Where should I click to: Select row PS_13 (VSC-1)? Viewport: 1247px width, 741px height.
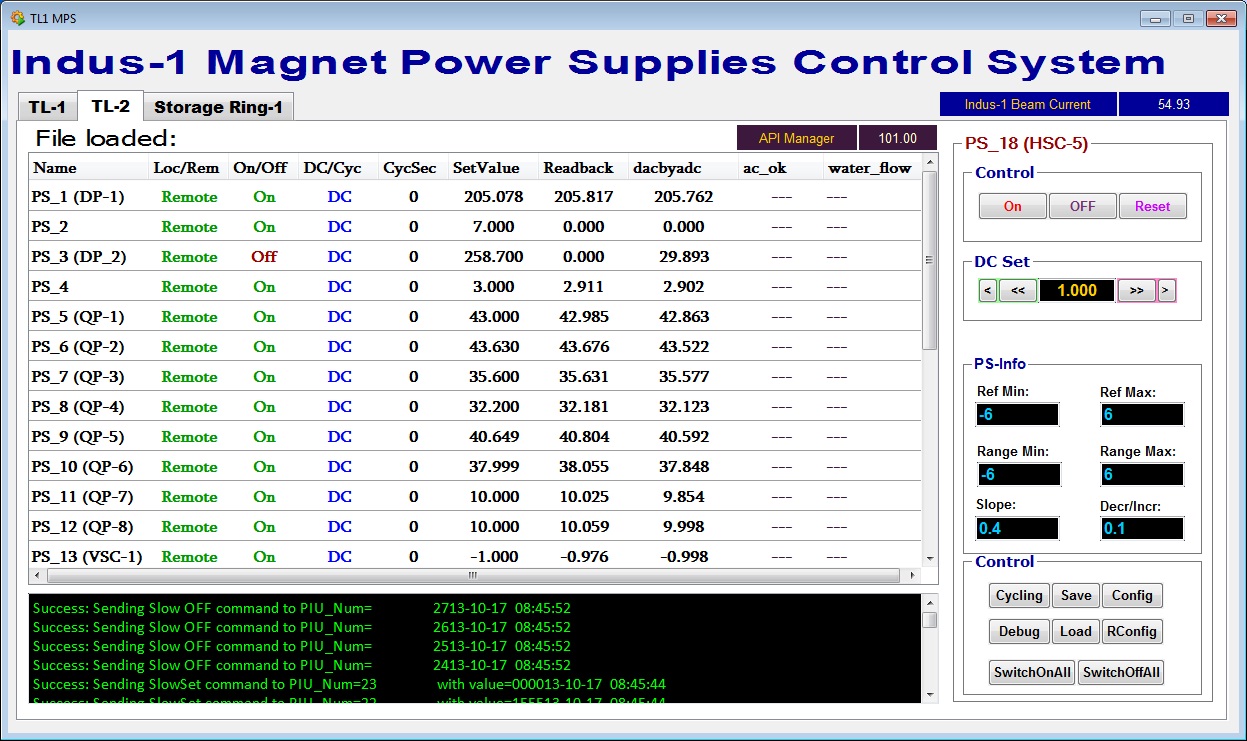point(475,556)
